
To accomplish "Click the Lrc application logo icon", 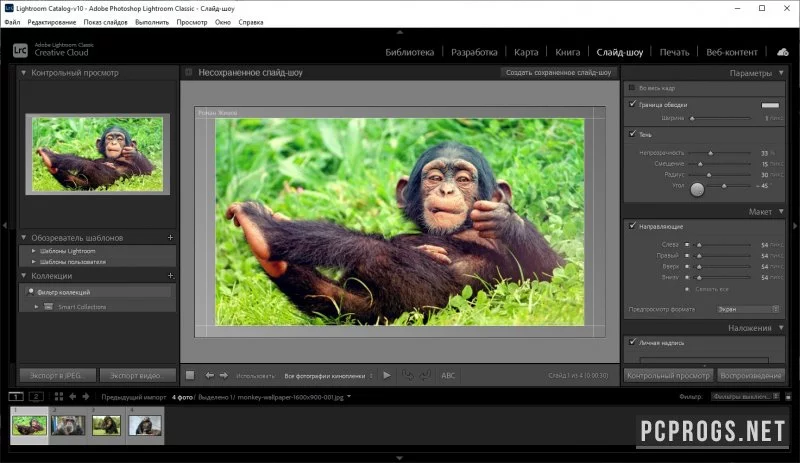I will tap(20, 50).
